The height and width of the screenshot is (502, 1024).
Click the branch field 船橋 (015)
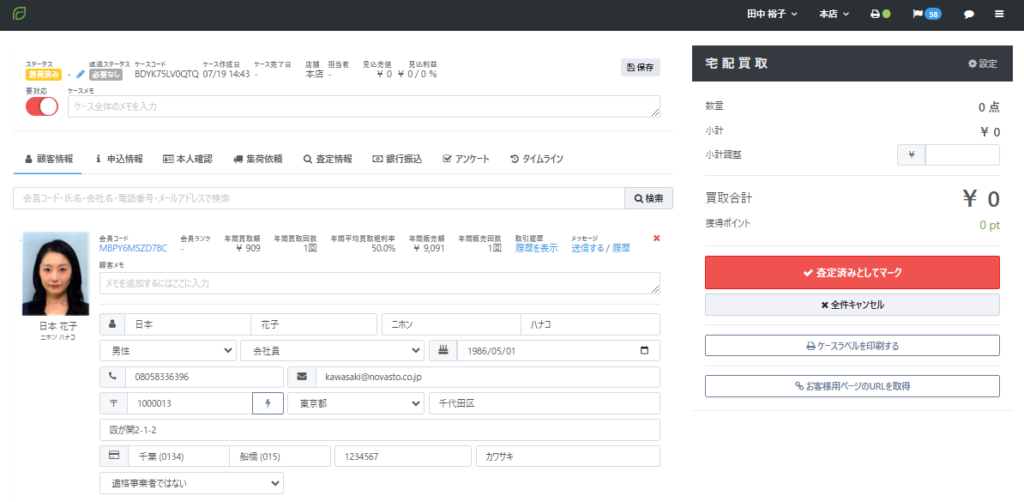[280, 456]
